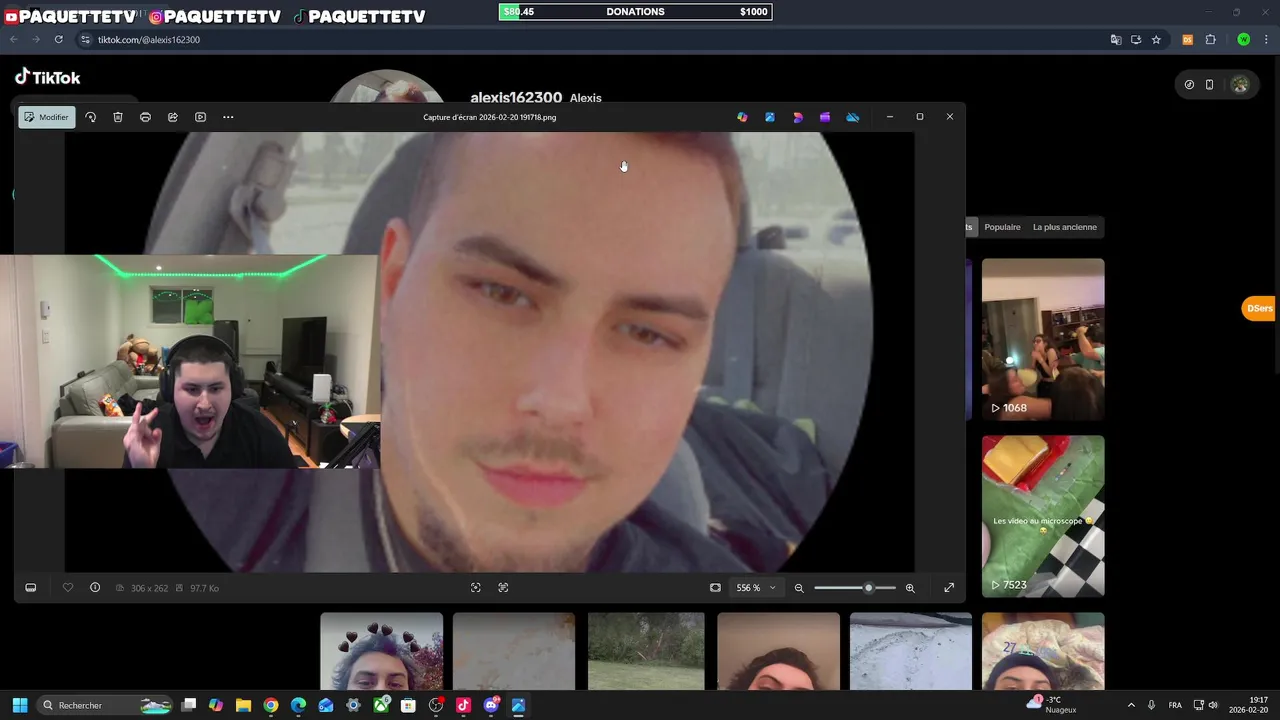This screenshot has height=720, width=1280.
Task: Open the Windows Start menu
Action: point(19,705)
